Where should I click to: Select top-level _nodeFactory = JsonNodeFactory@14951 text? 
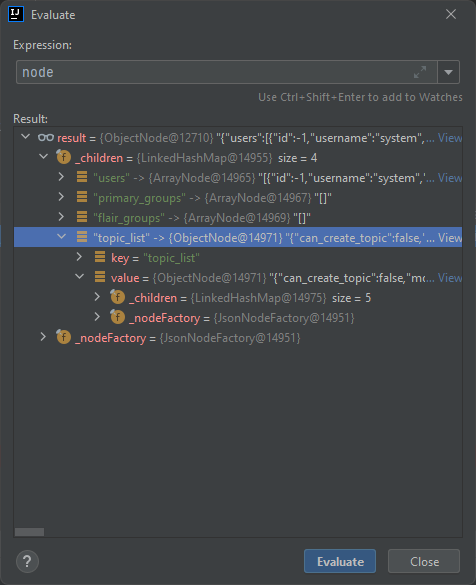[x=187, y=338]
